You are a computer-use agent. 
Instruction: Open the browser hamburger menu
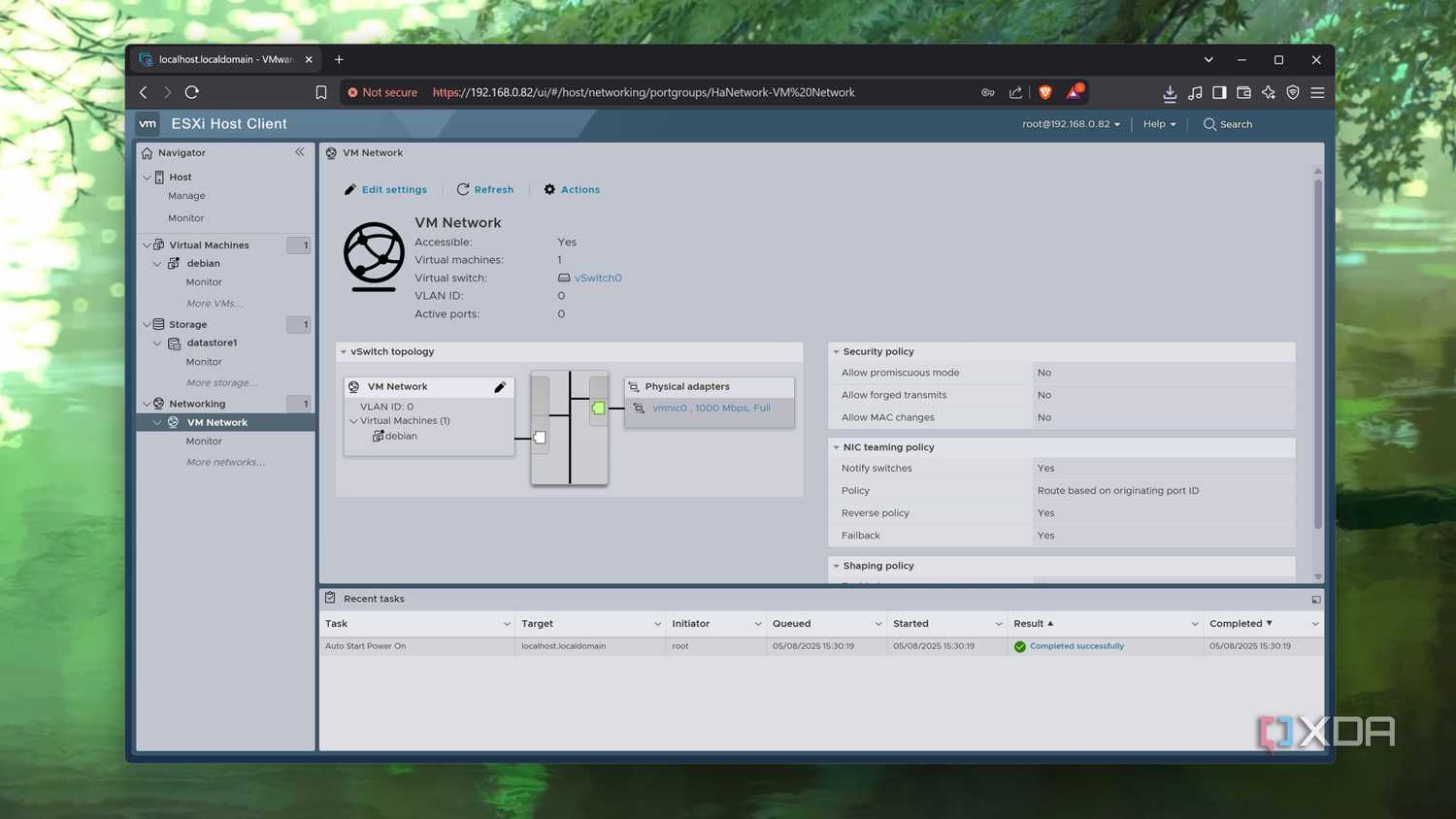tap(1317, 92)
